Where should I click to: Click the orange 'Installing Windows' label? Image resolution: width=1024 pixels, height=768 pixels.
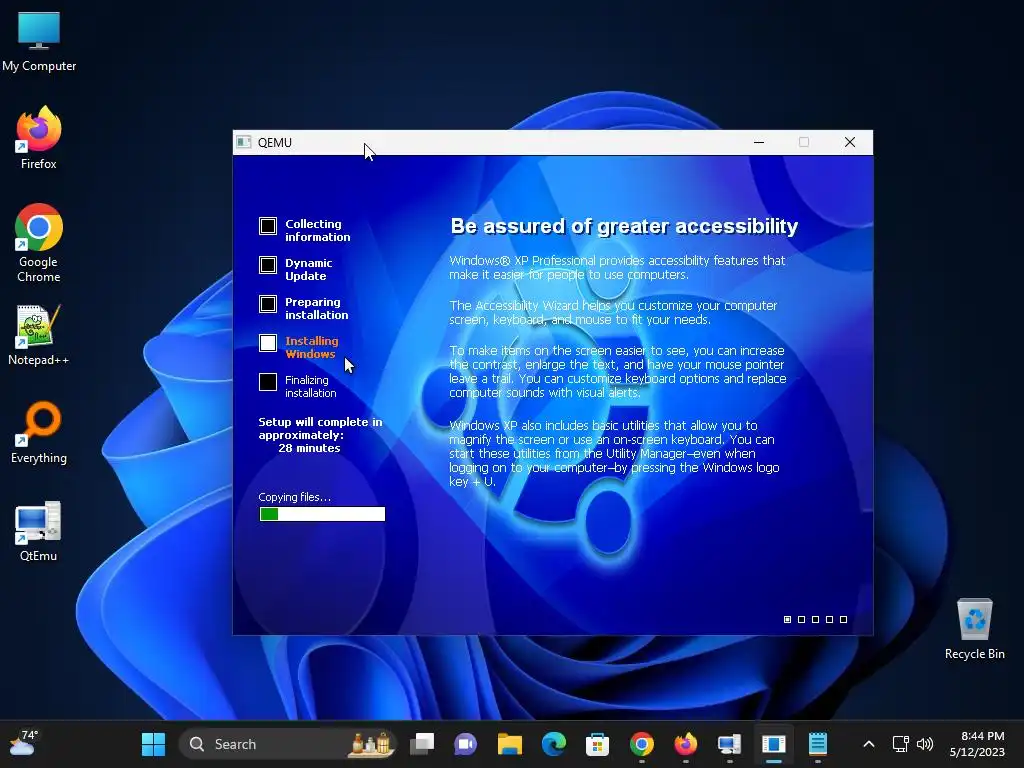pos(312,347)
